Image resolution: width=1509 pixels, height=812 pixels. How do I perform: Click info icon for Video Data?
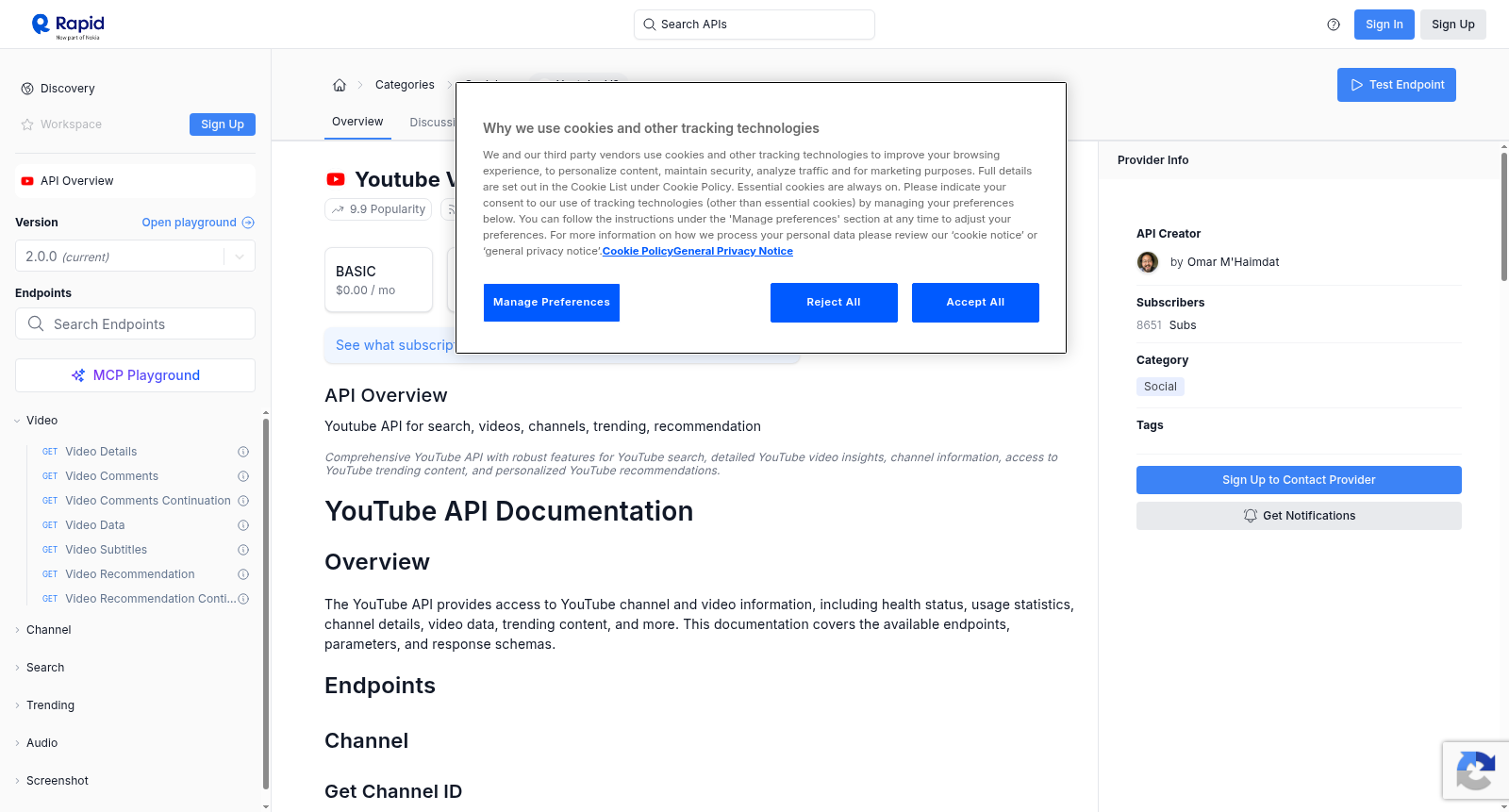coord(243,525)
